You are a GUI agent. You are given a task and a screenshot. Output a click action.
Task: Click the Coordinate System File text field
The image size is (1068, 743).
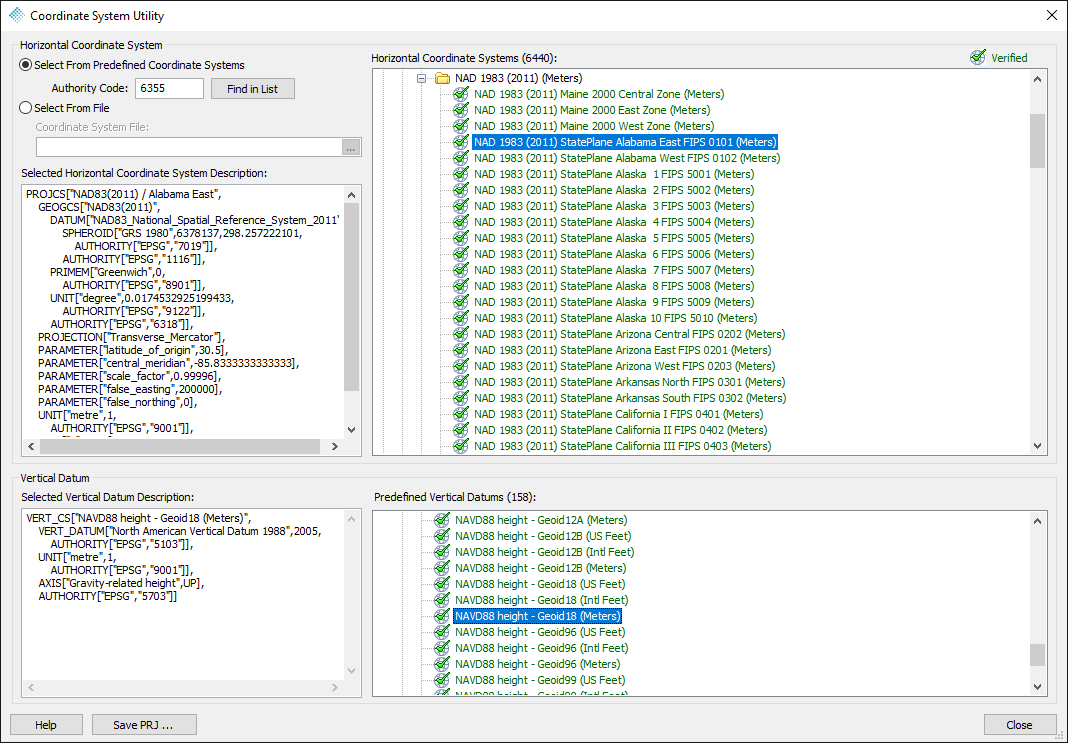[189, 147]
